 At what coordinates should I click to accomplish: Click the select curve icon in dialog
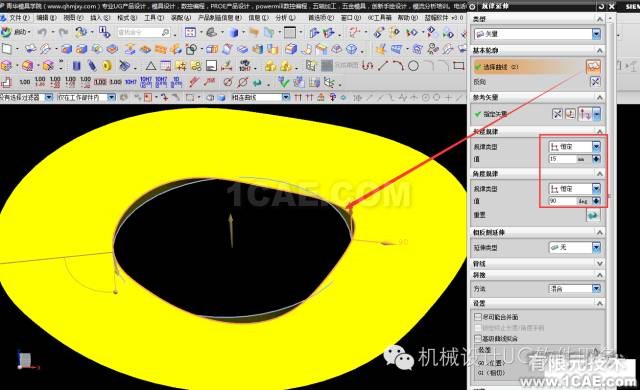593,66
